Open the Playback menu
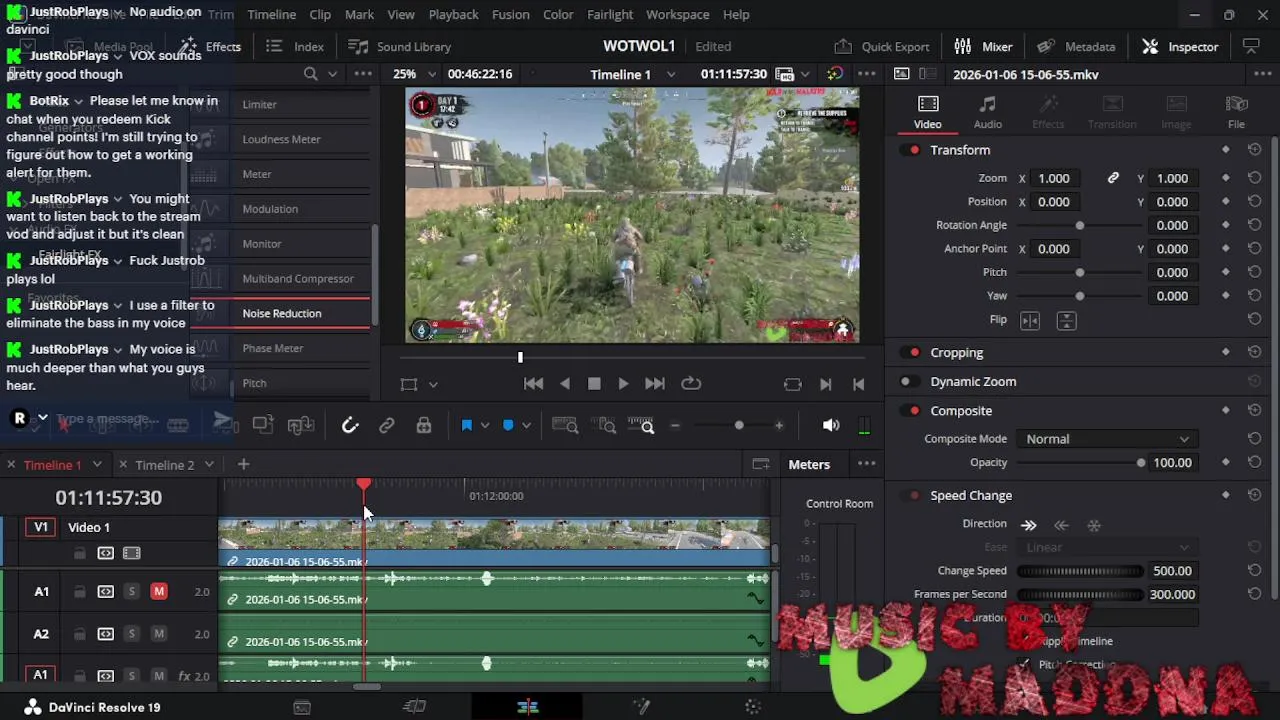This screenshot has height=720, width=1280. click(453, 15)
